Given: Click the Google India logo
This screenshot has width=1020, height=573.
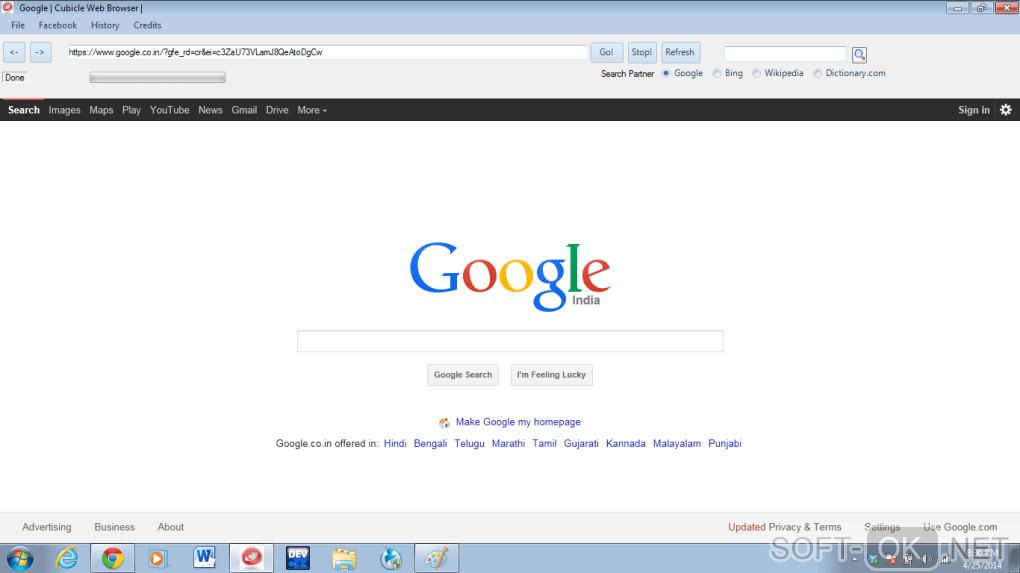Looking at the screenshot, I should [510, 276].
